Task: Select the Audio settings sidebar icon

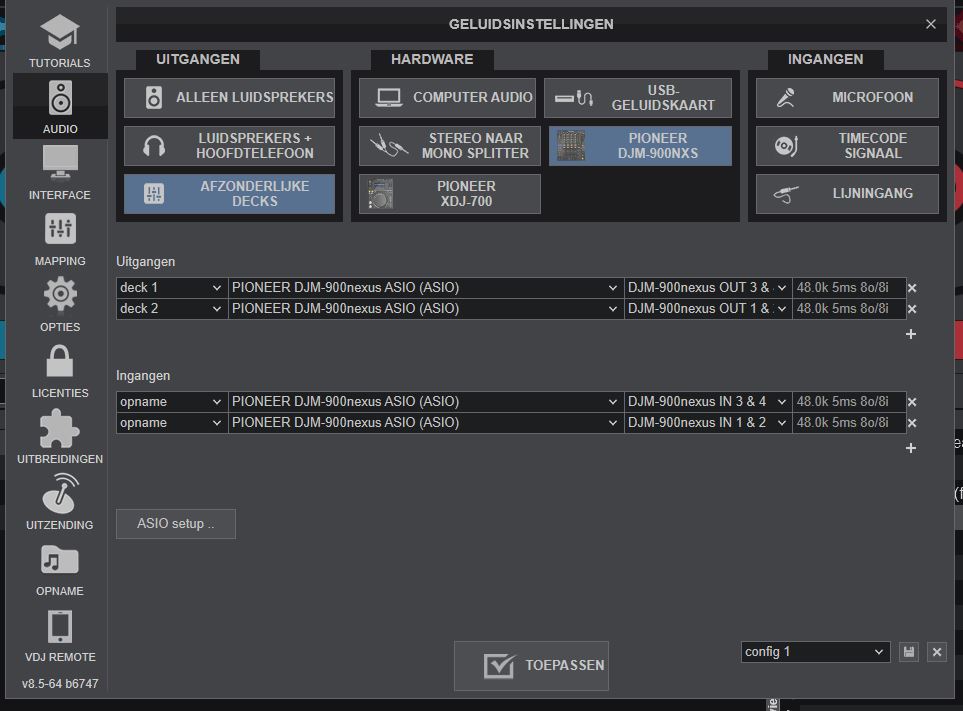Action: 60,106
